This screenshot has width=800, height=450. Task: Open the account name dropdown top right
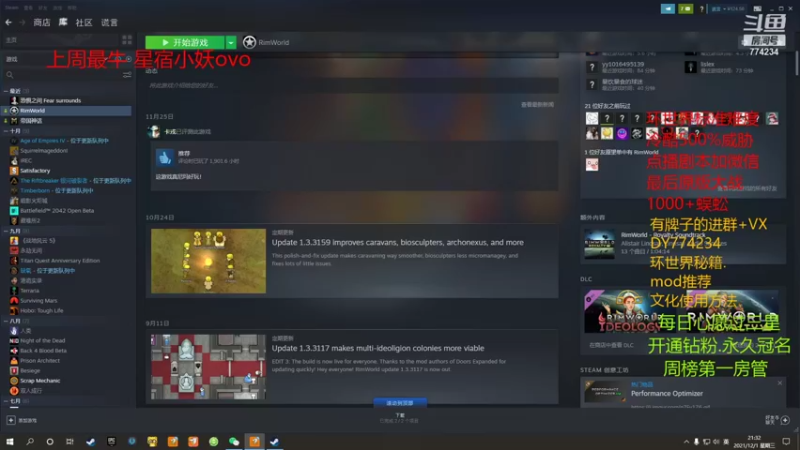click(728, 9)
